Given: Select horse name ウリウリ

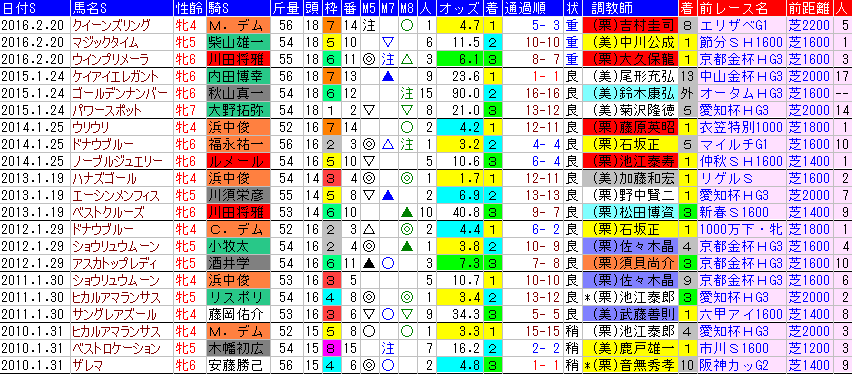Looking at the screenshot, I should (x=90, y=127).
